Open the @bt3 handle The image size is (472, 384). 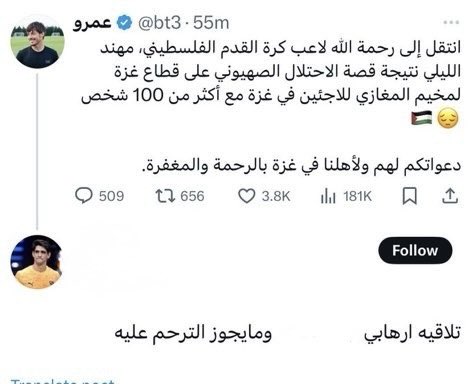[x=159, y=23]
